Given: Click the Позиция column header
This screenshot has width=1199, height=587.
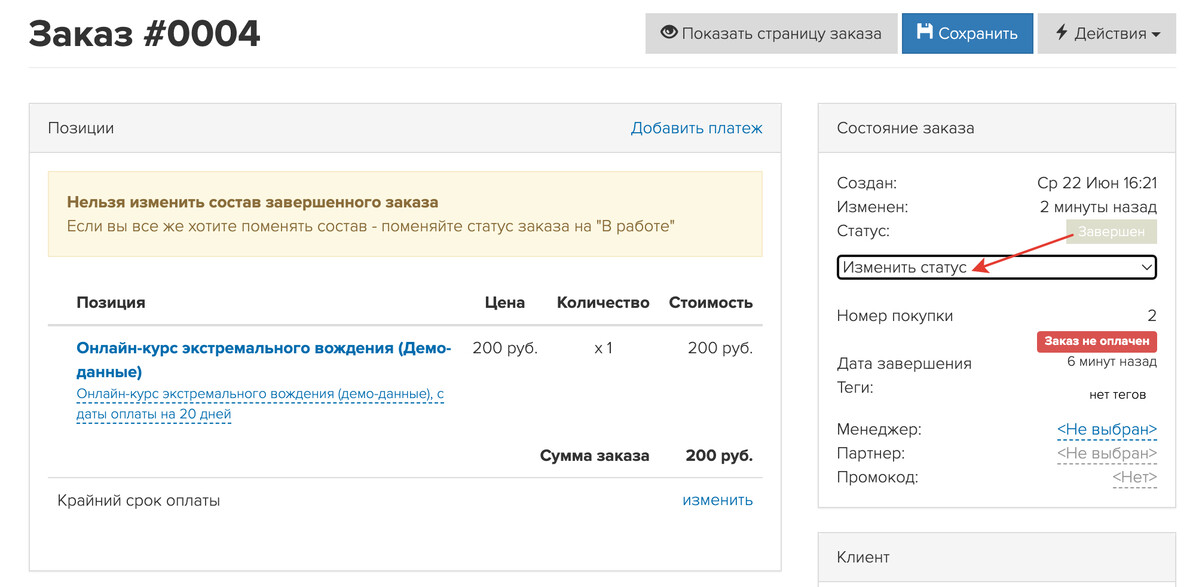Looking at the screenshot, I should [111, 303].
